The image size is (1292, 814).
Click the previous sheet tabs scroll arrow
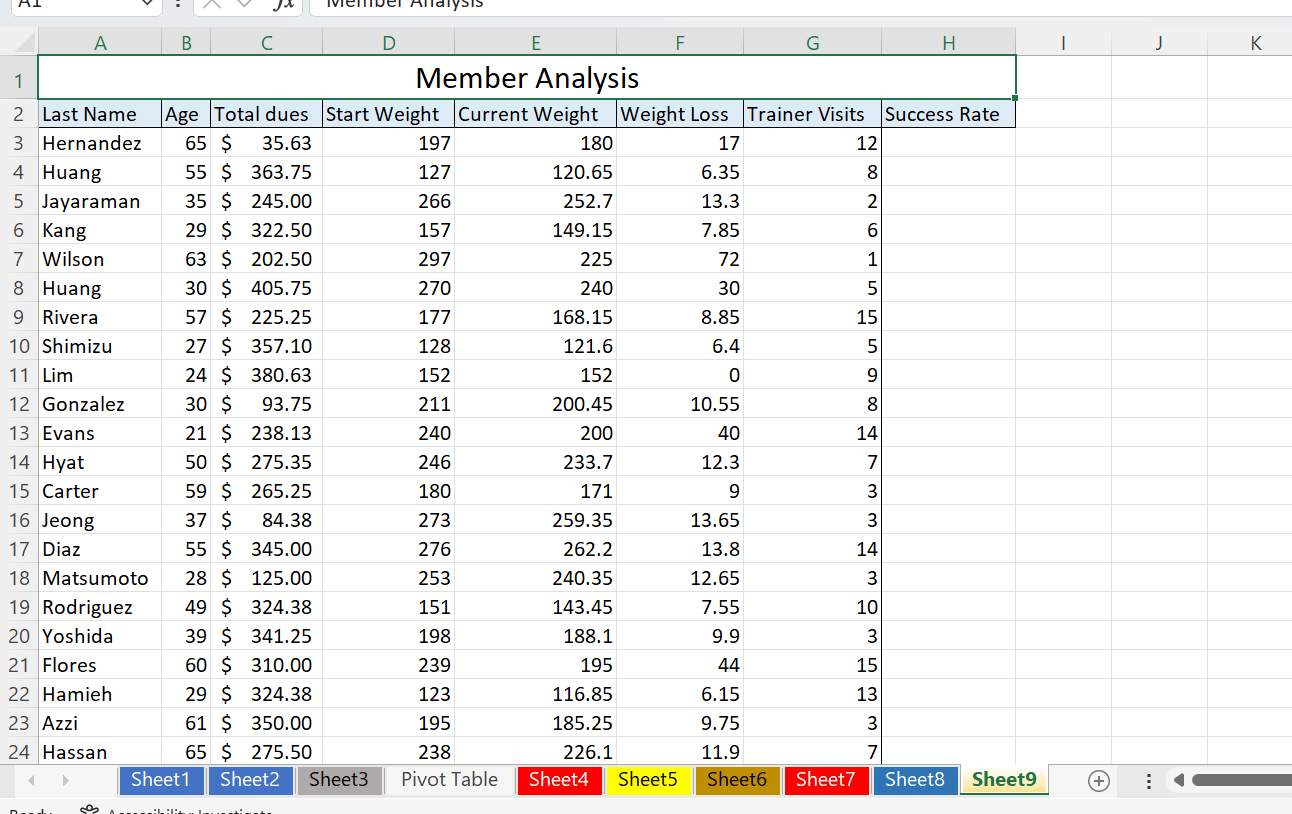[30, 780]
